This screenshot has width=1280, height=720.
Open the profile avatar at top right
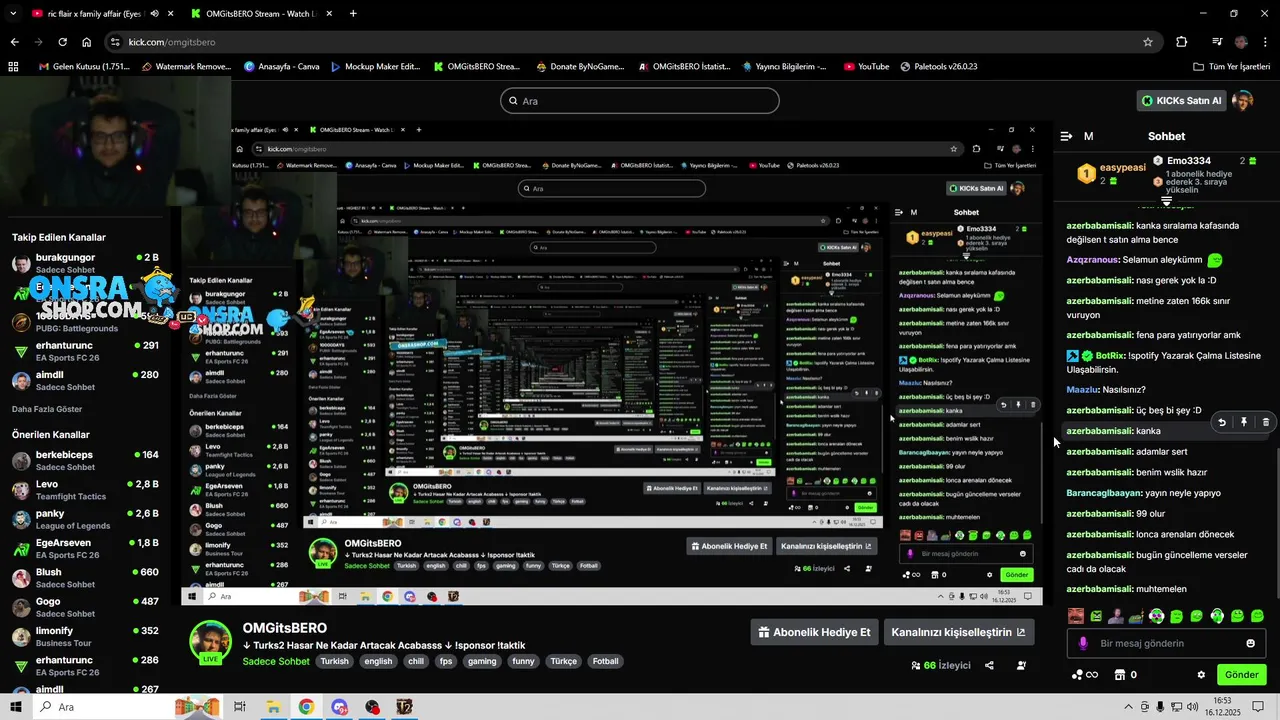click(x=1243, y=100)
